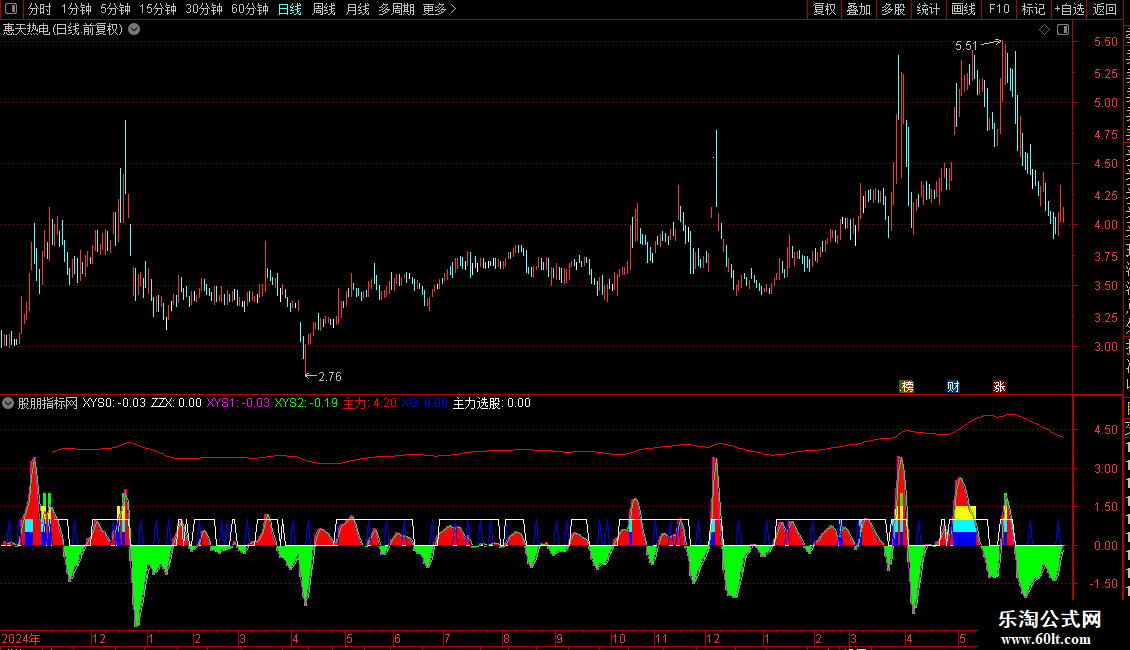1130x650 pixels.
Task: Click the 主力: 4.20 value
Action: tap(369, 403)
